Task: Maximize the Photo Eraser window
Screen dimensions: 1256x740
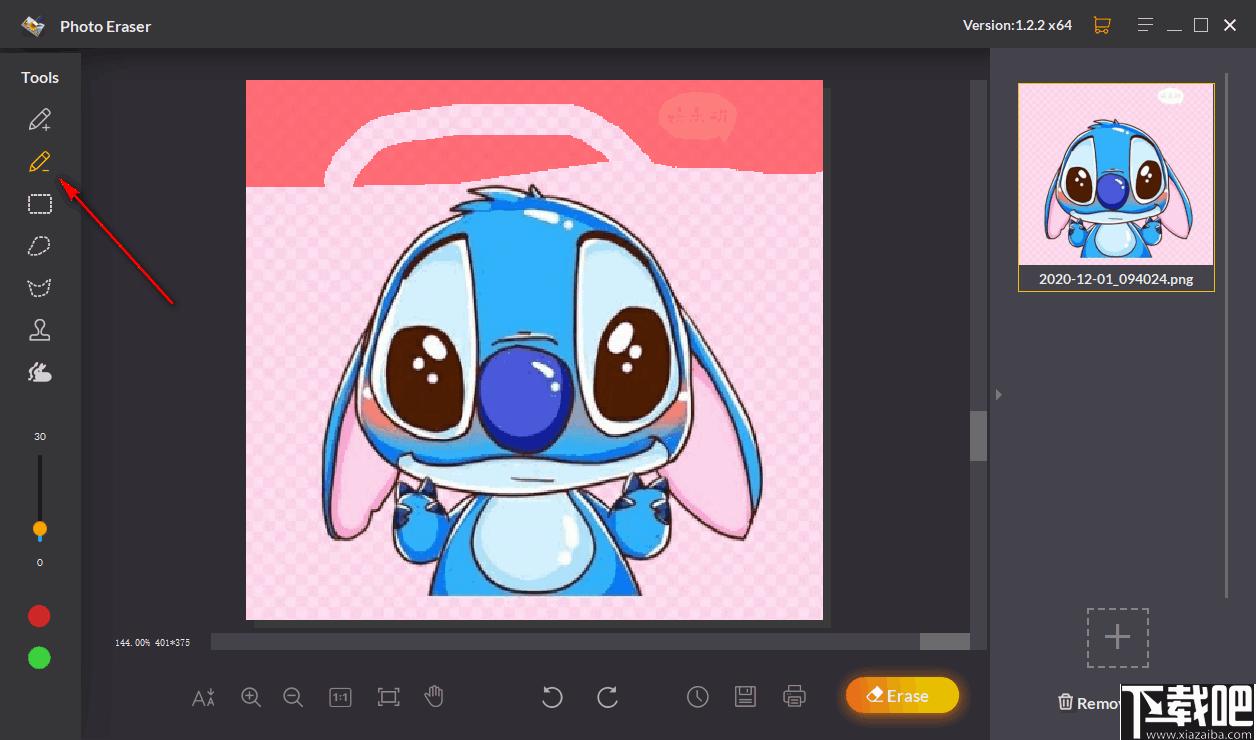Action: click(1201, 25)
